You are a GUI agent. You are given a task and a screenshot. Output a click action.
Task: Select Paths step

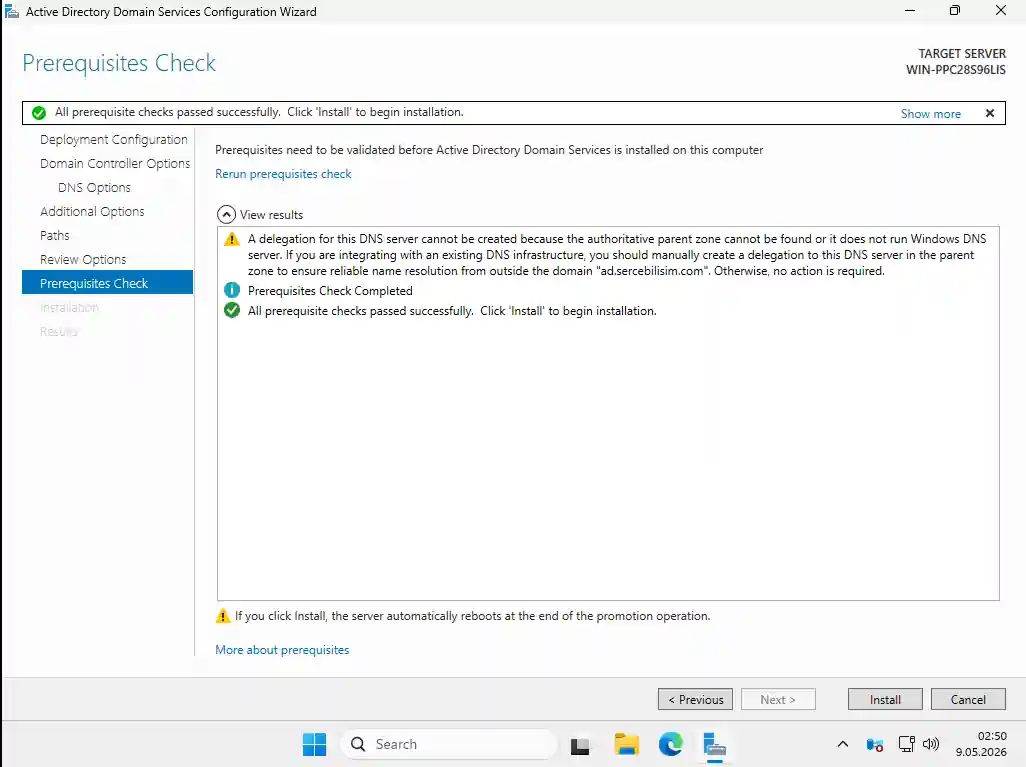[x=54, y=236]
